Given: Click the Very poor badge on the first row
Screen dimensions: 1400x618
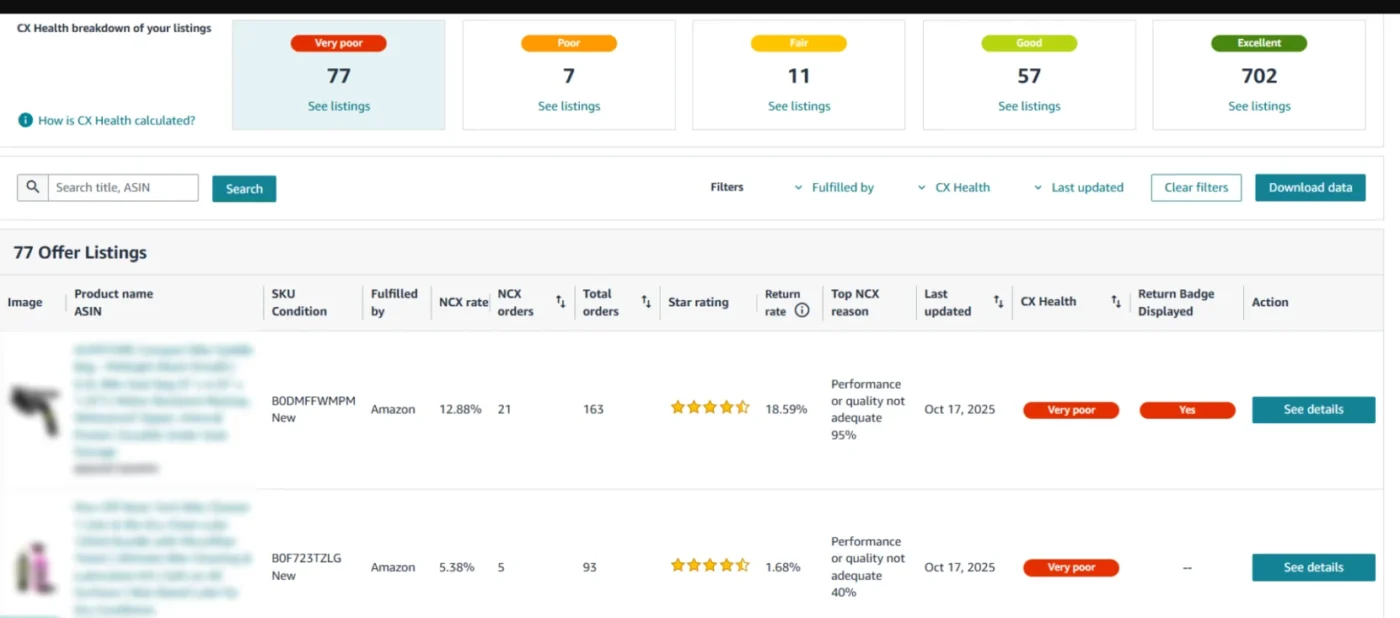Looking at the screenshot, I should click(1070, 409).
